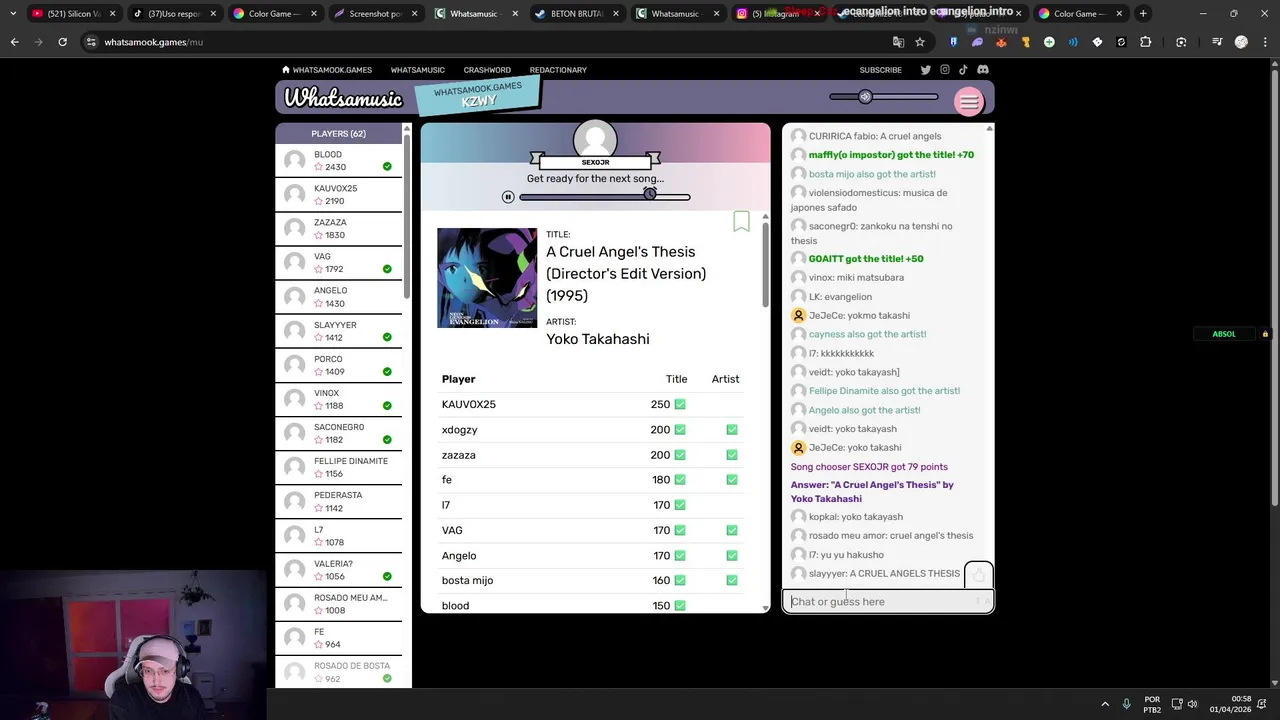Open the tab search chevron at top left
Viewport: 1280px width, 720px height.
pyautogui.click(x=12, y=13)
